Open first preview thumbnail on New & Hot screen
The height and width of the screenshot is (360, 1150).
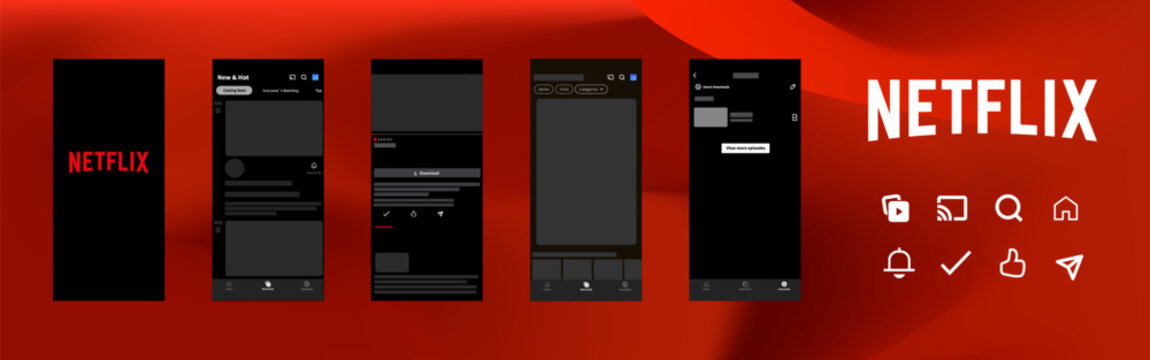(274, 128)
